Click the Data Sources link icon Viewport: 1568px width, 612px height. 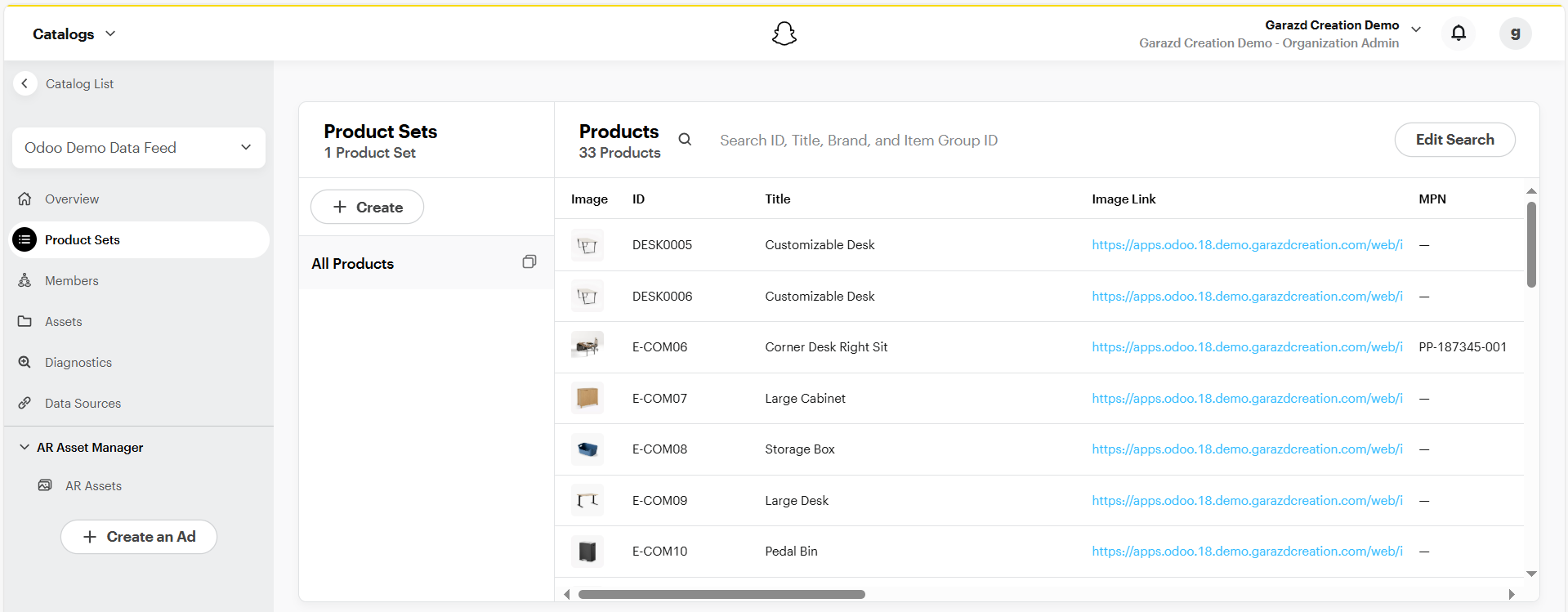coord(25,403)
